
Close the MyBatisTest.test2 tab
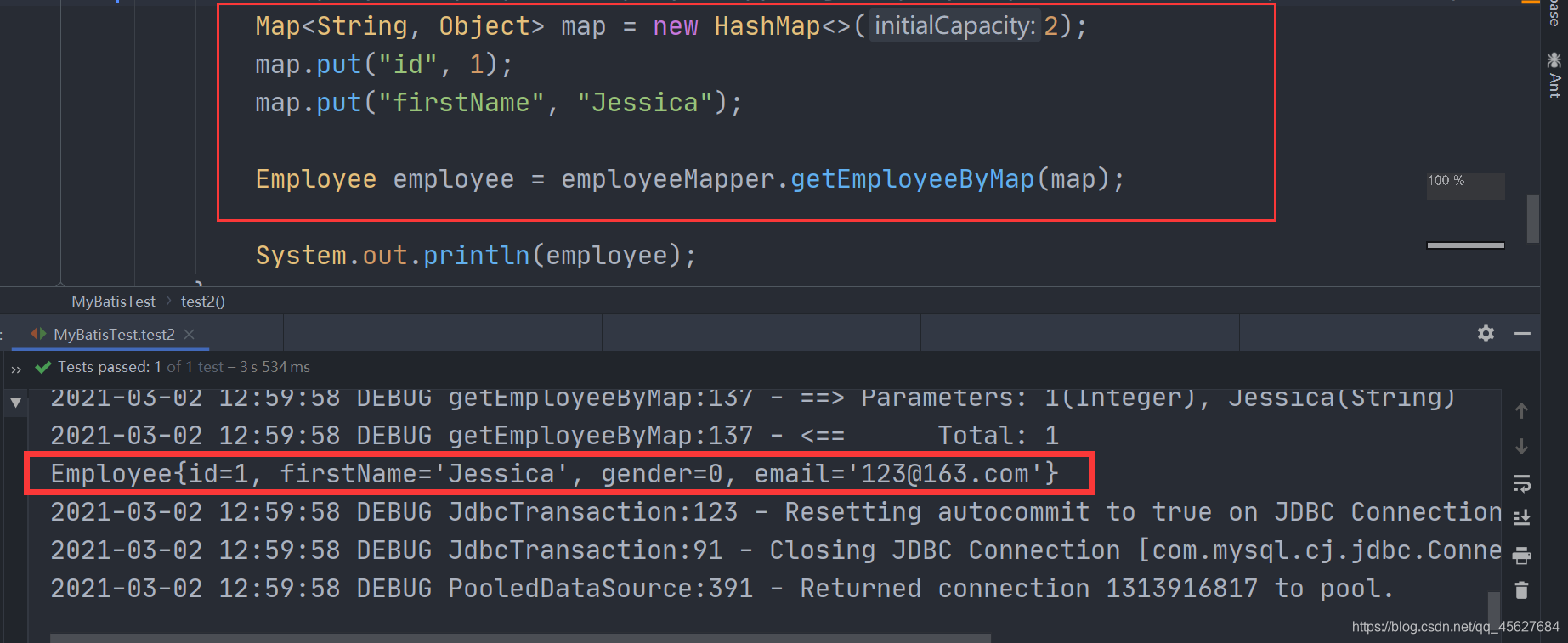tap(190, 334)
